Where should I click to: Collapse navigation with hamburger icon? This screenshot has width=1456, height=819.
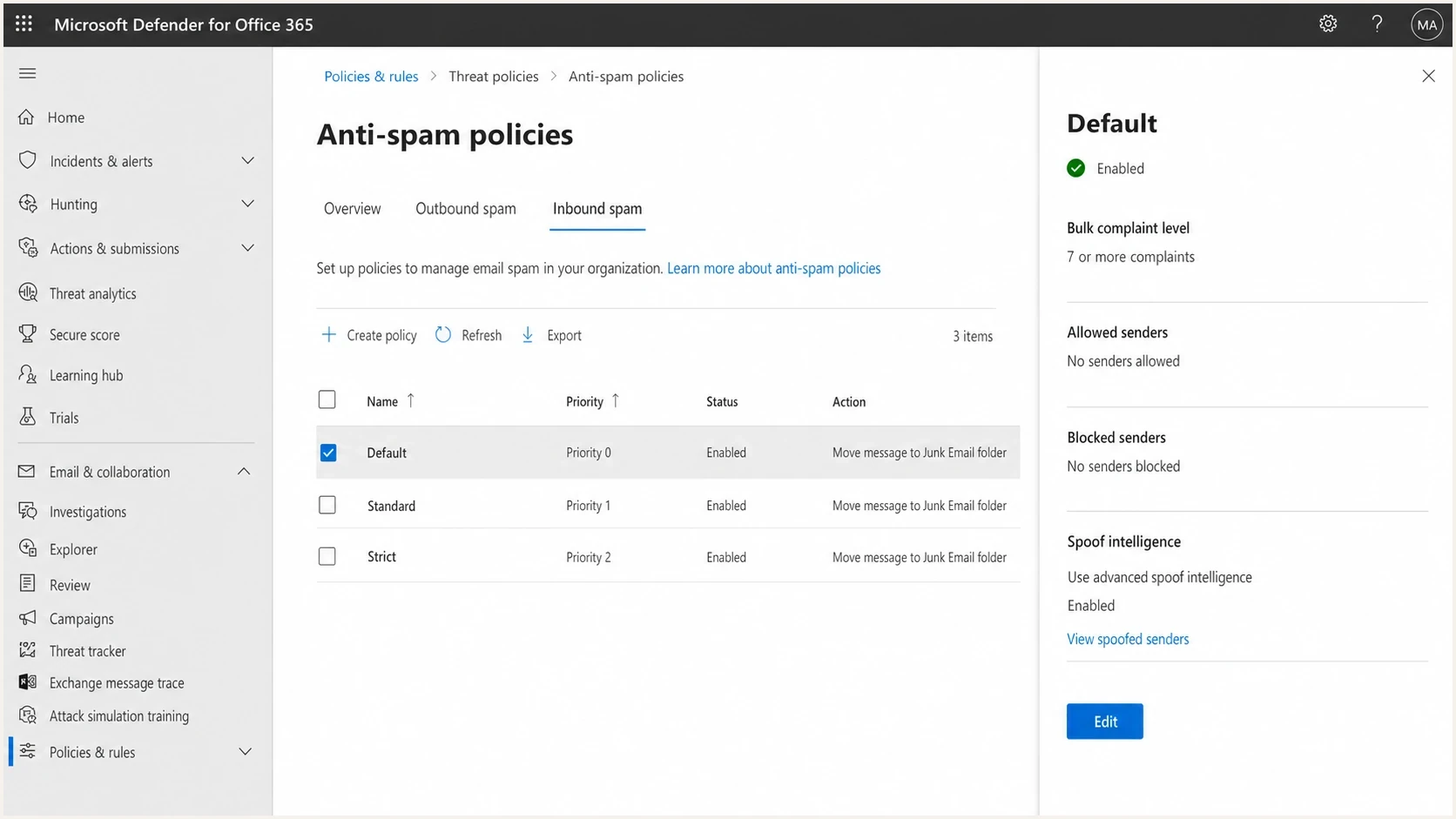(x=28, y=73)
